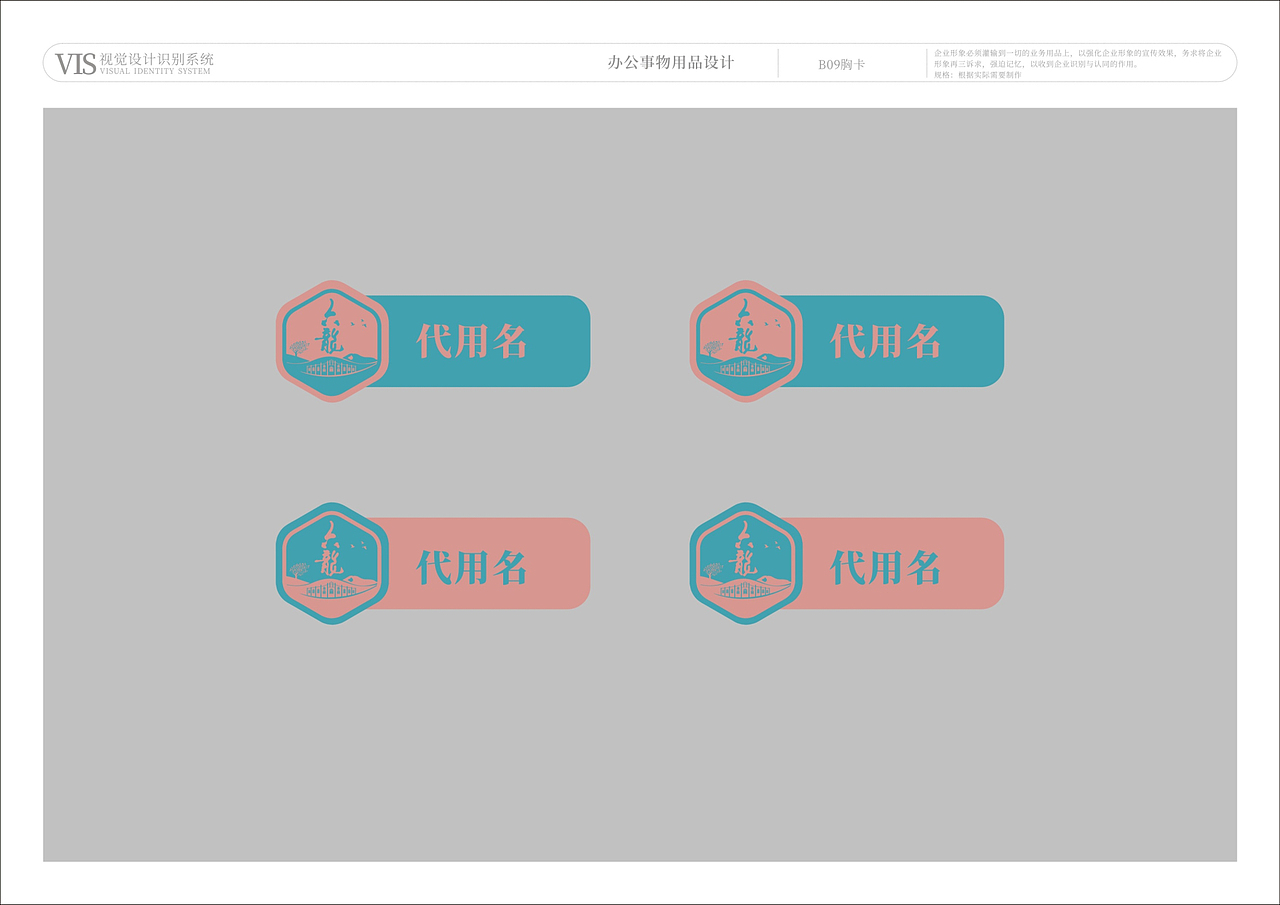Click the teal hexagon emblem on the lower-left badge
Viewport: 1280px width, 905px height.
point(332,563)
